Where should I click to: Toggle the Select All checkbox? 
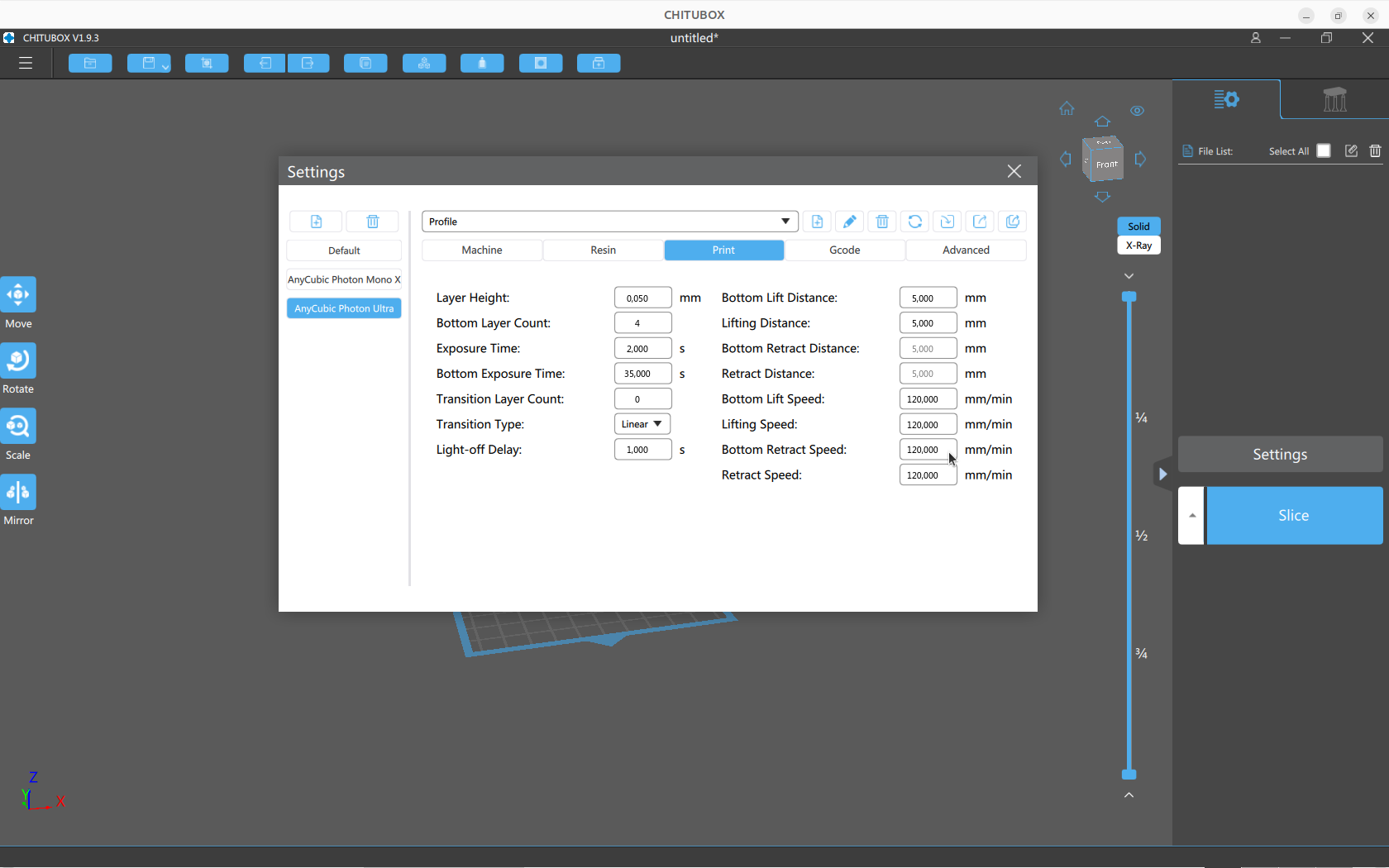[1324, 150]
